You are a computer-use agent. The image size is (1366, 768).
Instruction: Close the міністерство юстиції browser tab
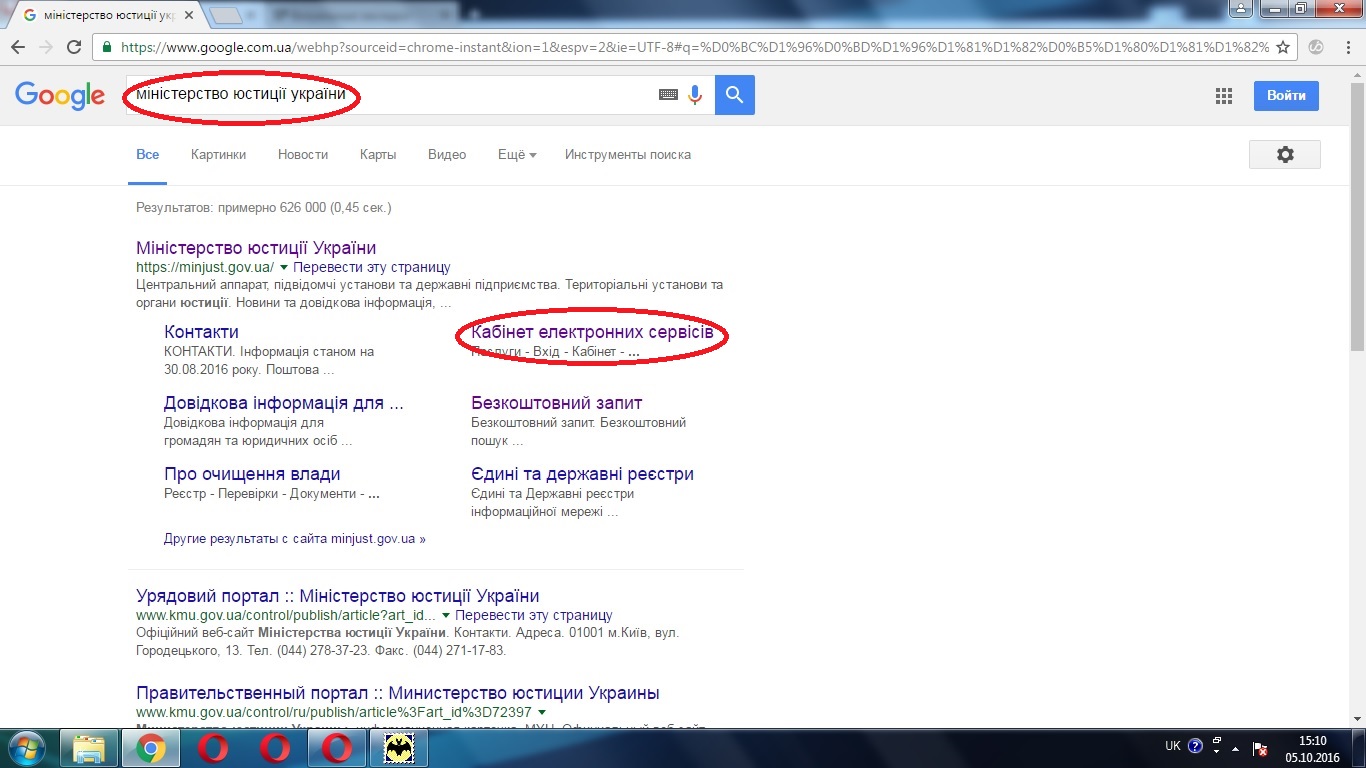(189, 16)
